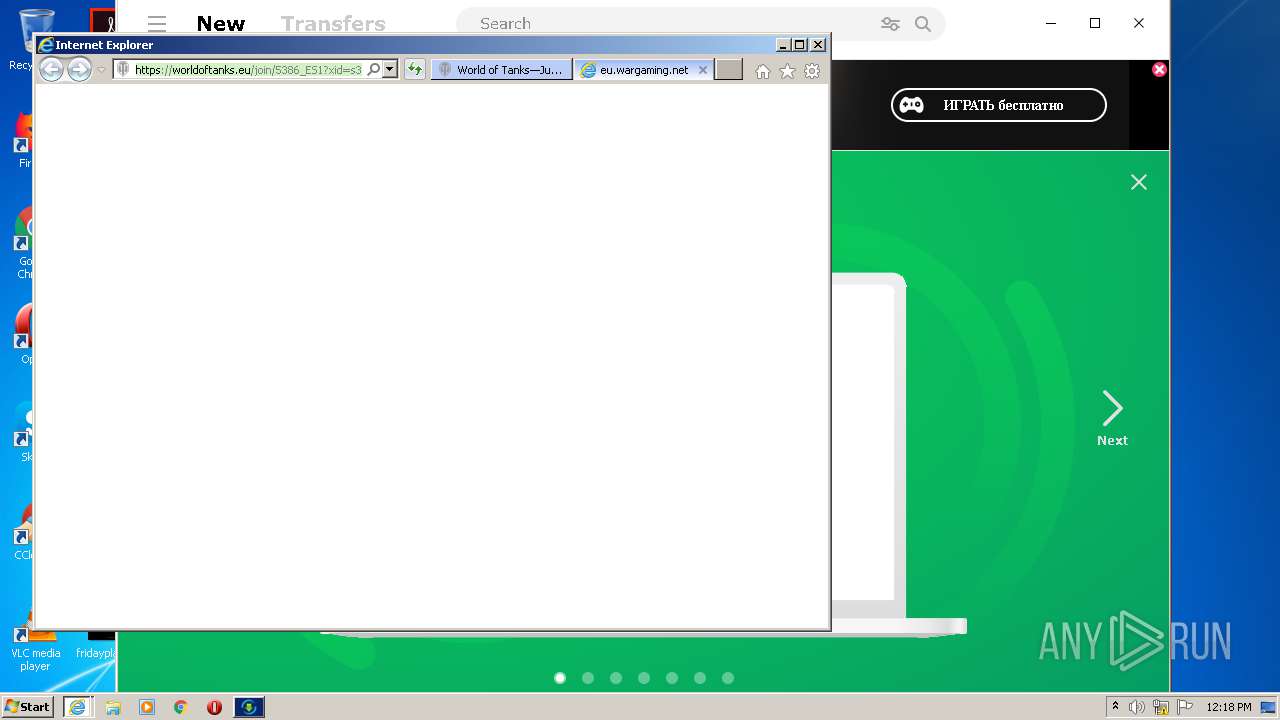1280x720 pixels.
Task: Go back in Internet Explorer
Action: click(51, 69)
